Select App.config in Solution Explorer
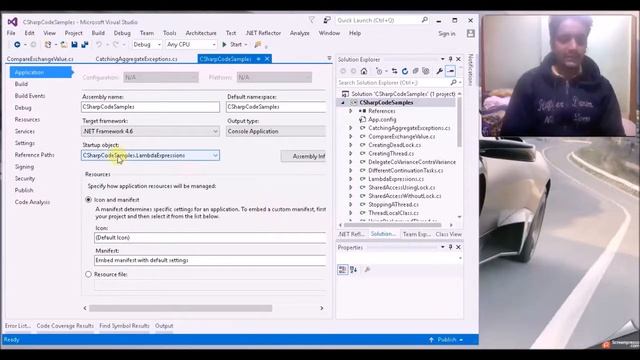This screenshot has width=640, height=360. [382, 120]
